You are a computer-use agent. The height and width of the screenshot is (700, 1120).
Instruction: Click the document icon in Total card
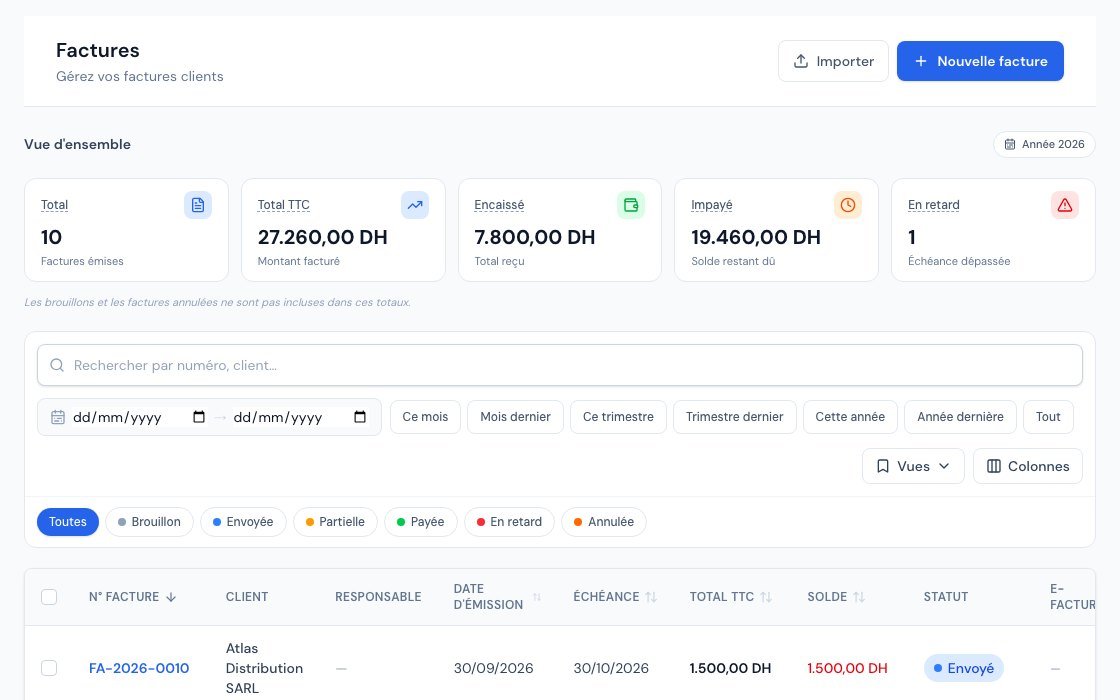click(x=198, y=205)
